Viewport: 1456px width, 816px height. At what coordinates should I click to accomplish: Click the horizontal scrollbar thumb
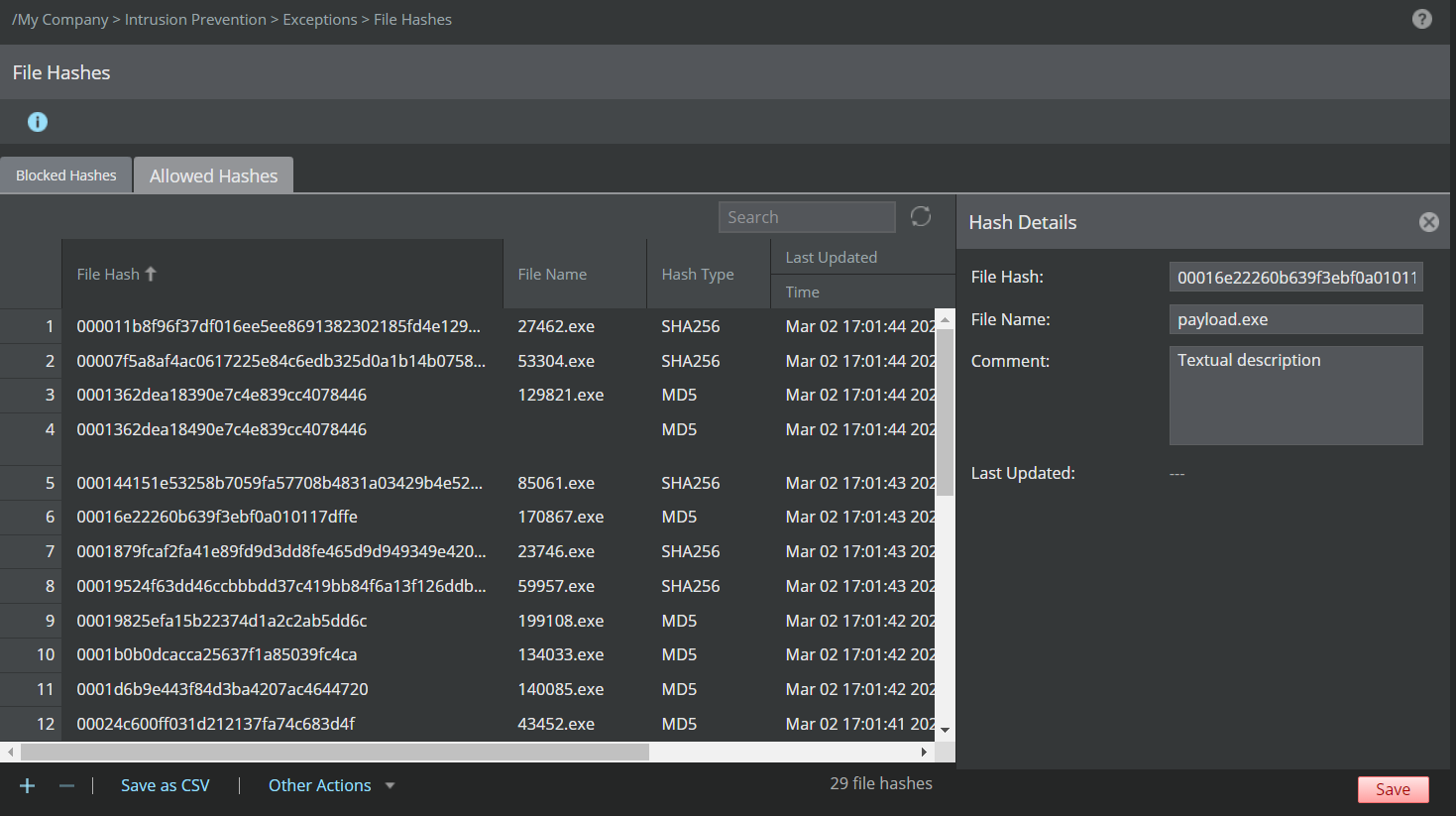pyautogui.click(x=335, y=753)
